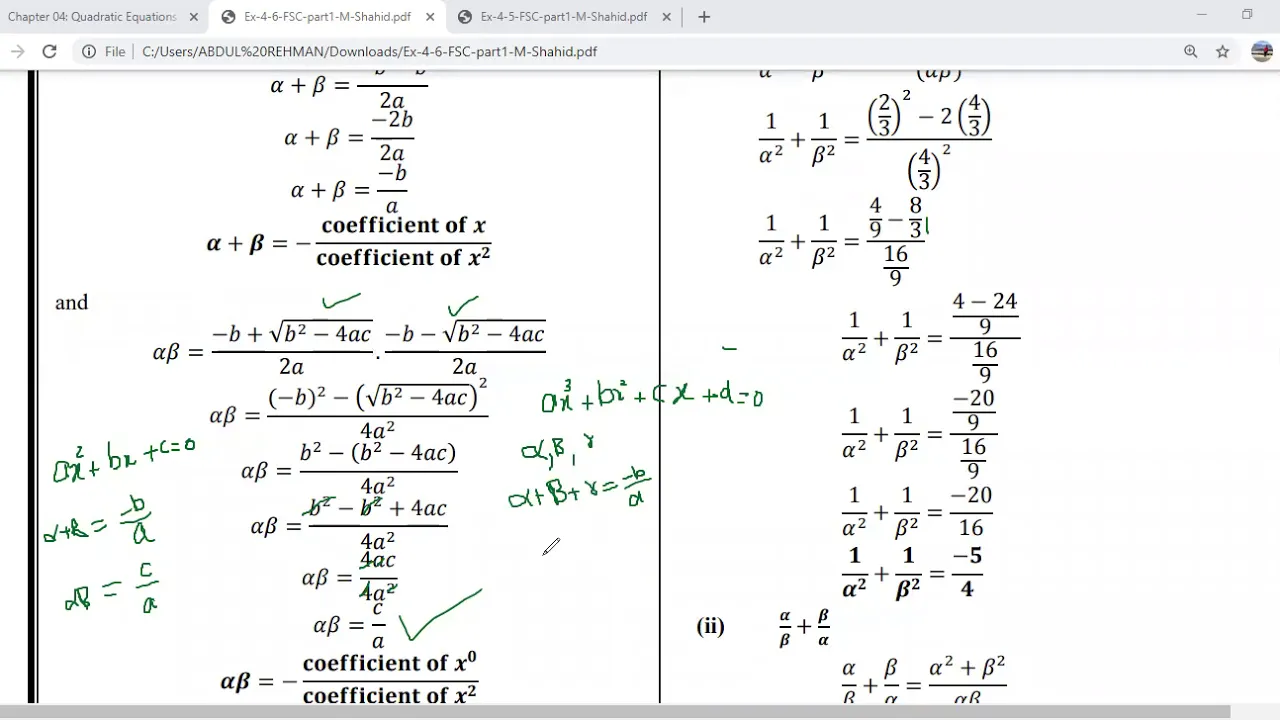The width and height of the screenshot is (1280, 720).
Task: Switch to Chapter 04: Quadratic Equations tab
Action: tap(92, 17)
